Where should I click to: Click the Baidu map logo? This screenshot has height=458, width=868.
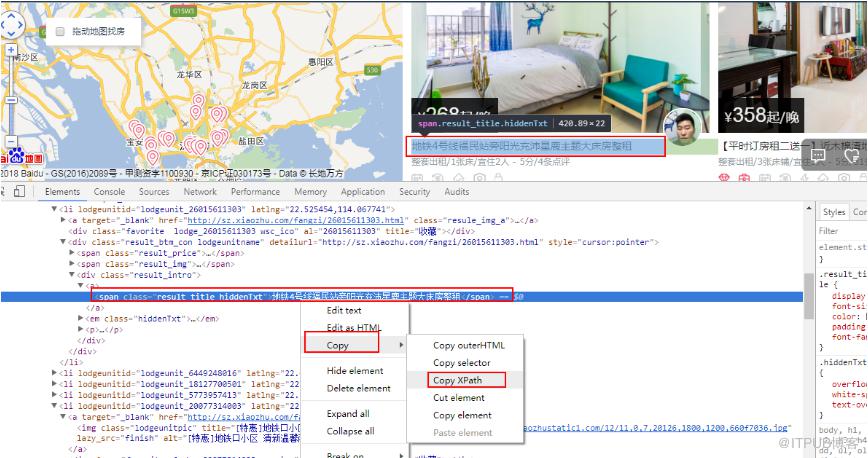pos(21,156)
